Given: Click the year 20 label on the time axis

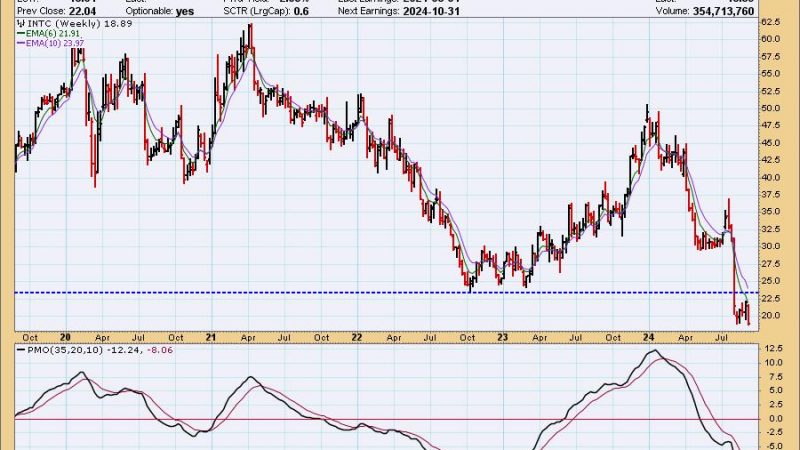Looking at the screenshot, I should pyautogui.click(x=65, y=337).
